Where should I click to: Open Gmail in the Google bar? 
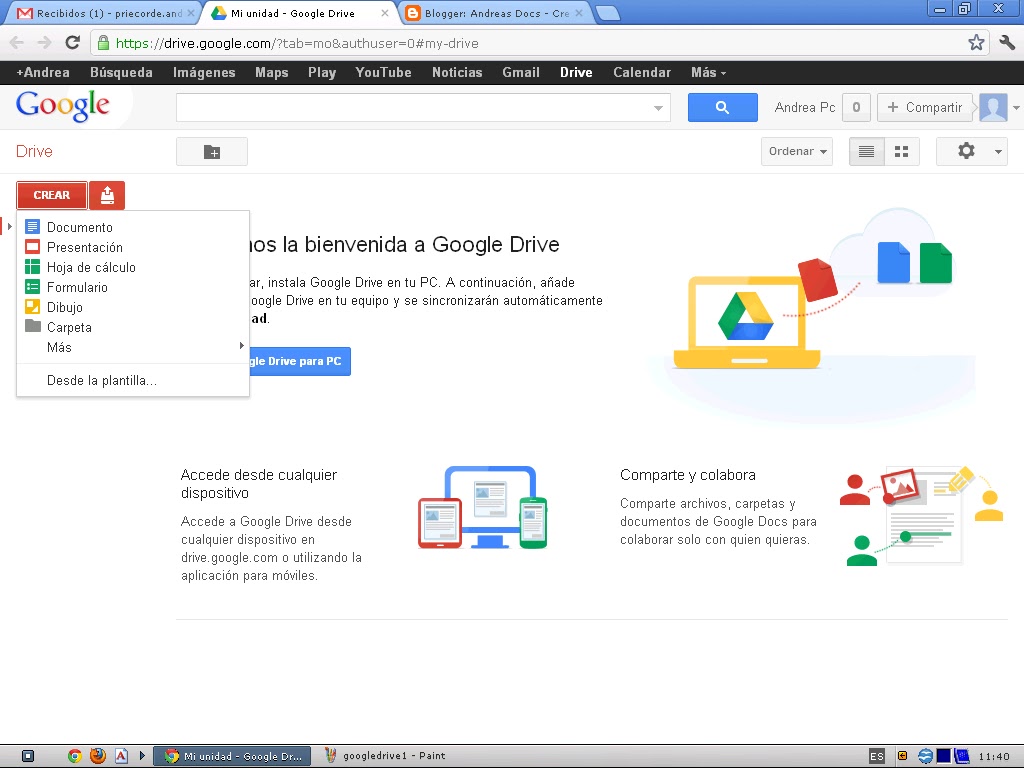coord(521,72)
